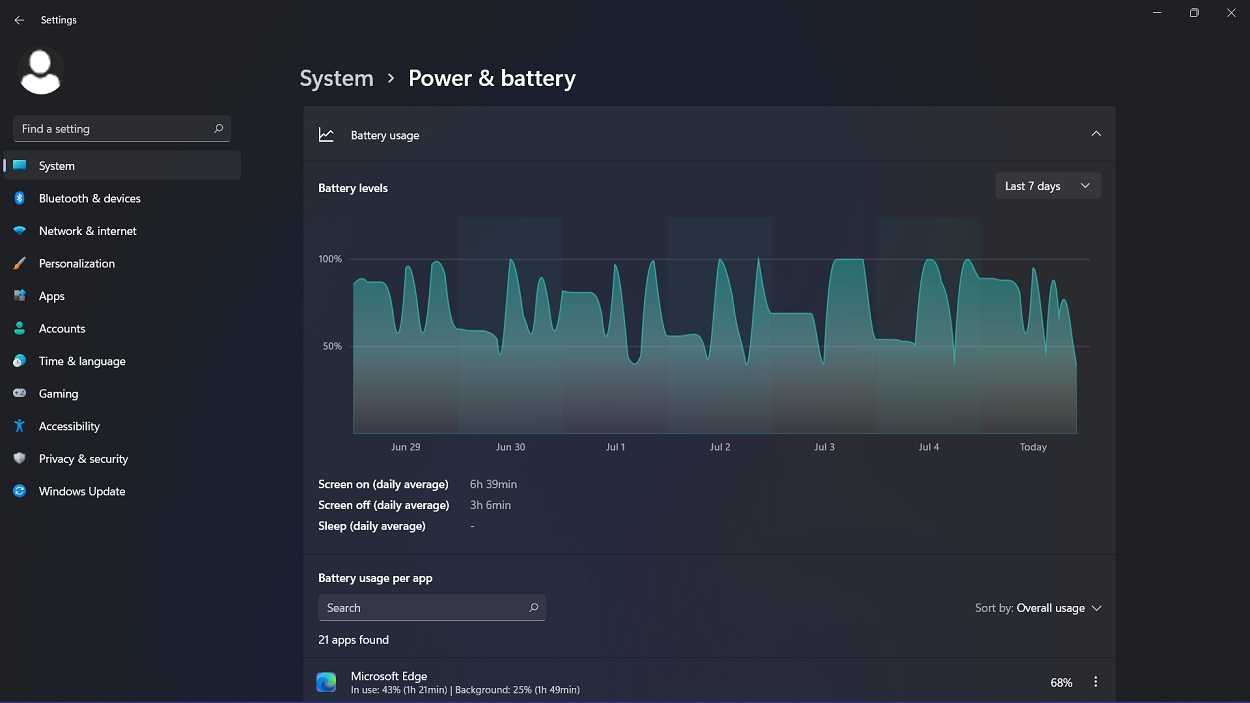Screen dimensions: 1250x703
Task: Select the Time & language icon
Action: pos(20,361)
